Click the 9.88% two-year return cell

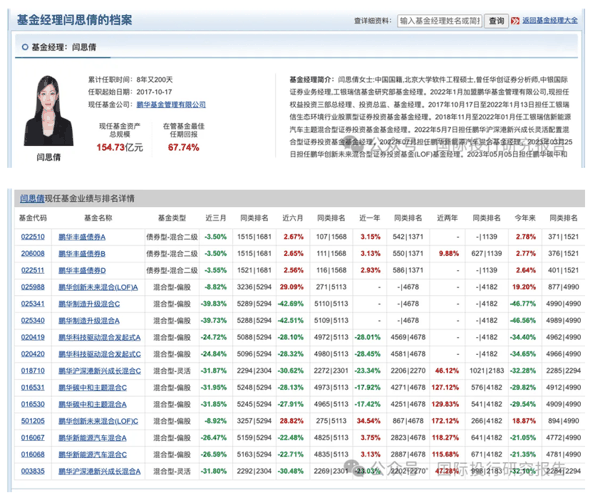coord(448,254)
